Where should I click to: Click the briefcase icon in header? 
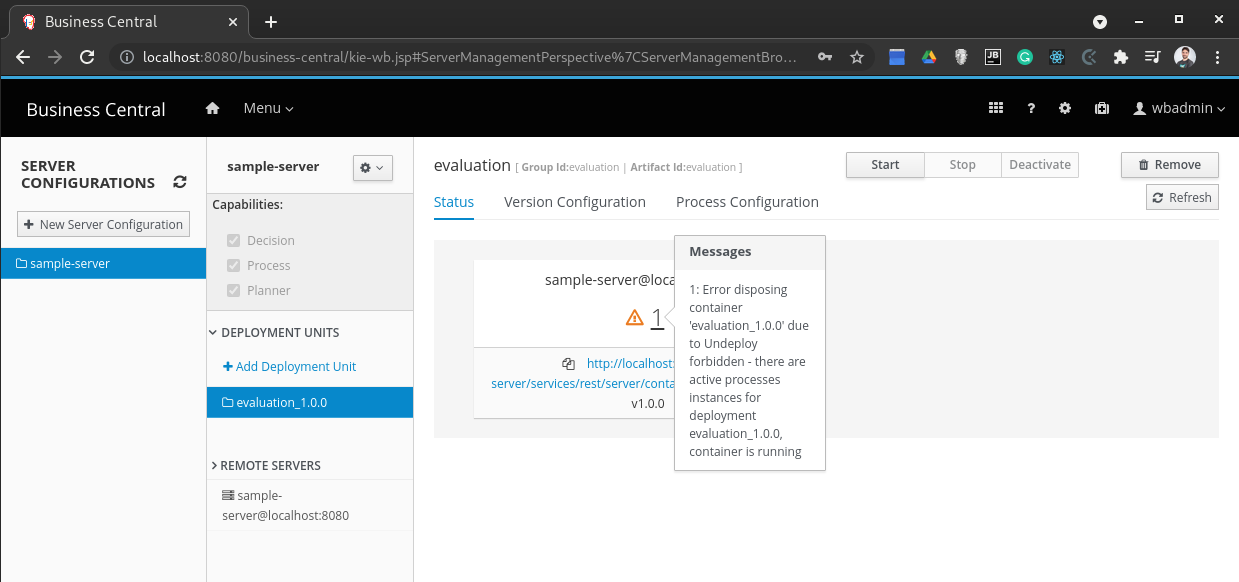(1101, 109)
